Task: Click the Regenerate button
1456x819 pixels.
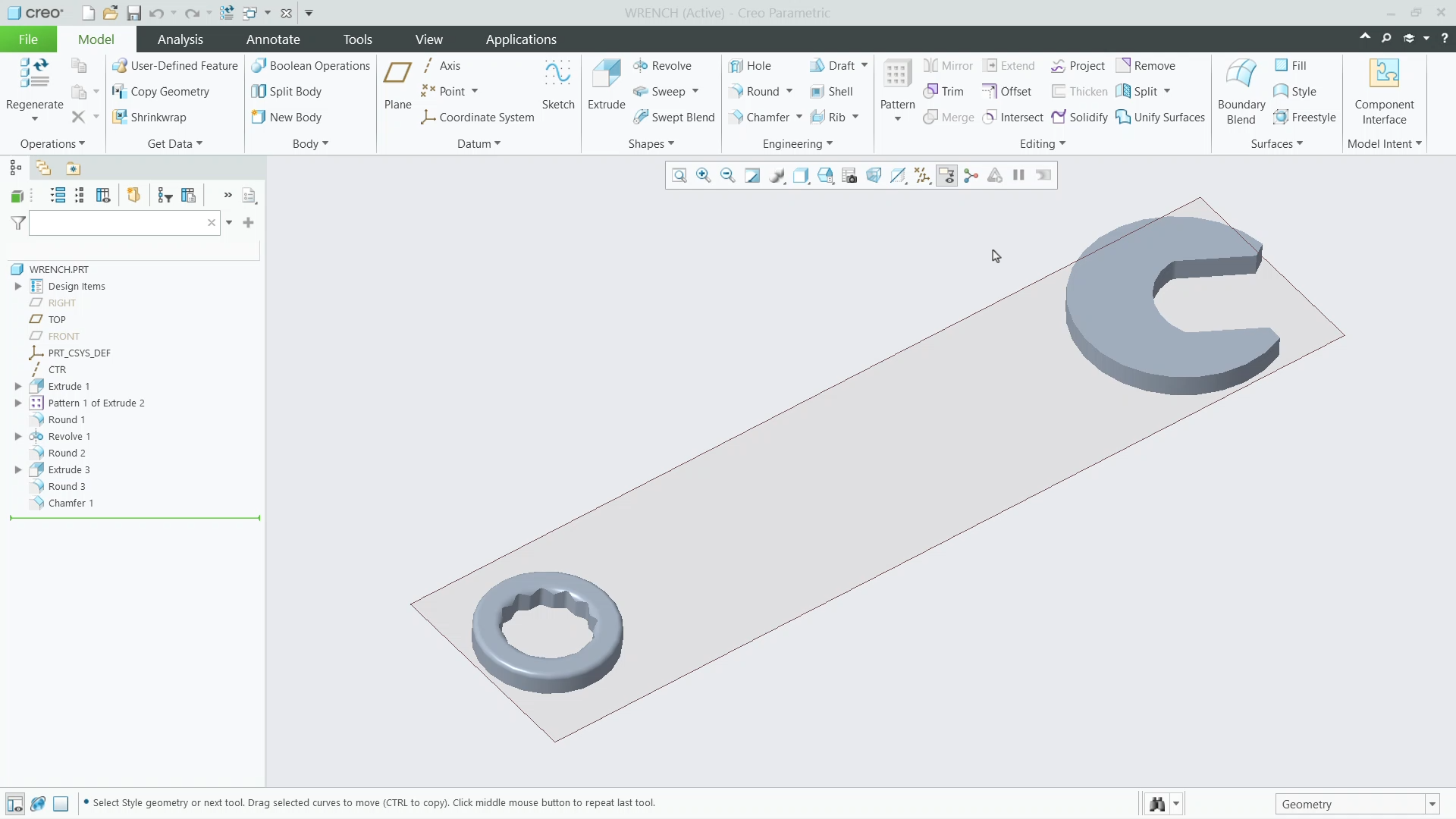Action: click(x=33, y=83)
